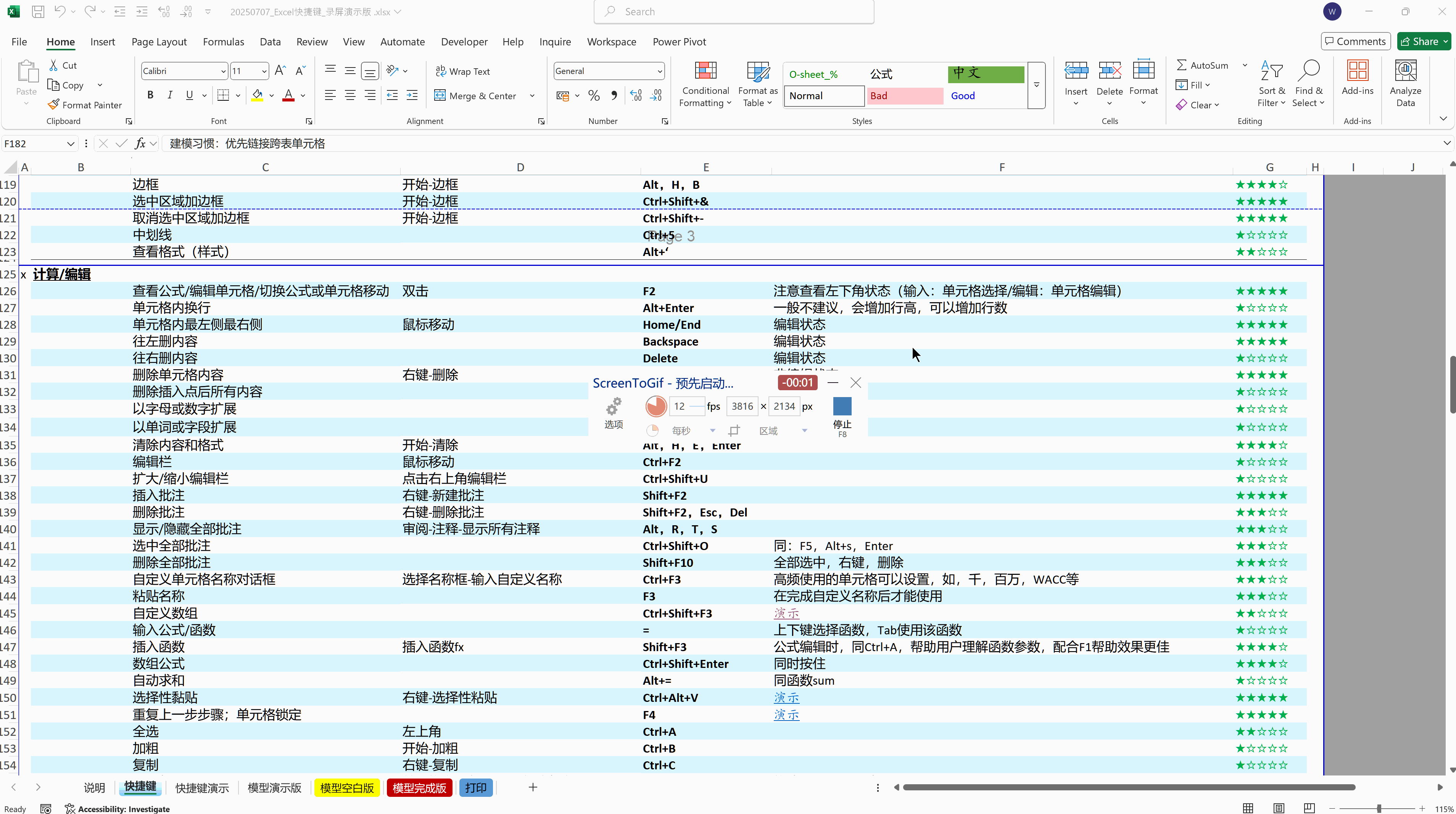Open the File menu
Screen dimensions: 1456x814
click(19, 42)
